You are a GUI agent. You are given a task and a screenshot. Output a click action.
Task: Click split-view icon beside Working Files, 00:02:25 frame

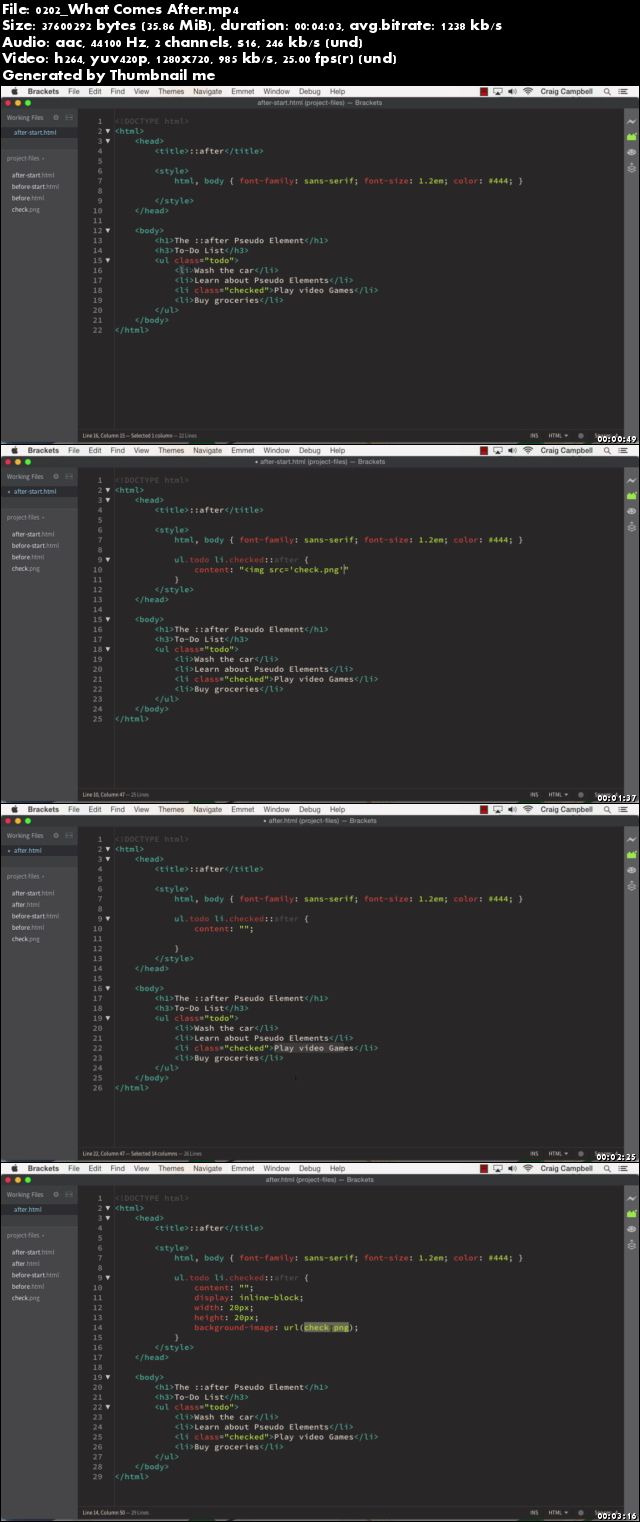[x=69, y=835]
